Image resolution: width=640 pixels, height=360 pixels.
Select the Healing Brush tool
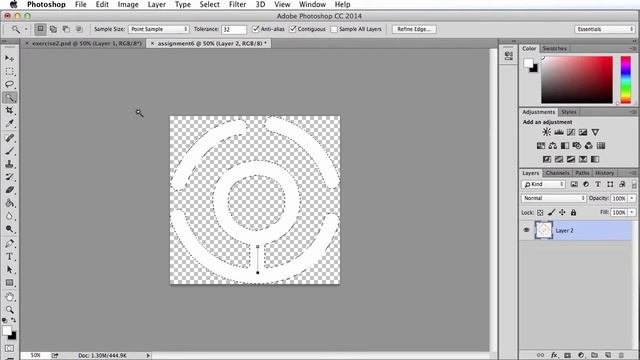pos(9,138)
